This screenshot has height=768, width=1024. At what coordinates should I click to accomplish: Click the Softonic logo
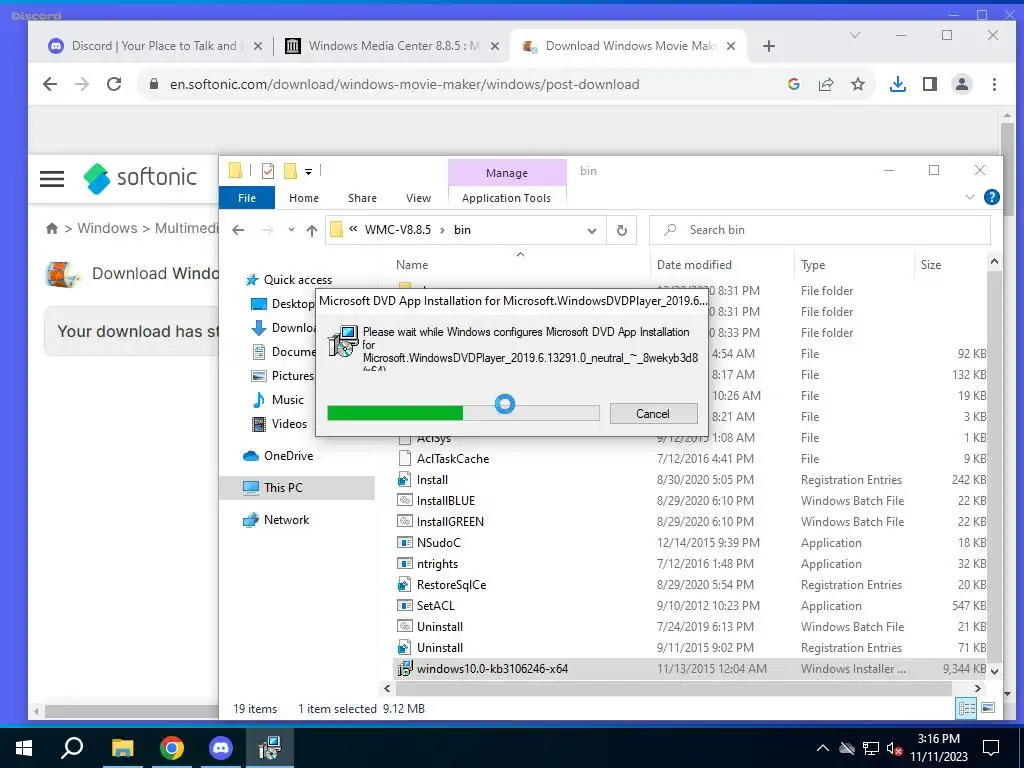[x=140, y=178]
